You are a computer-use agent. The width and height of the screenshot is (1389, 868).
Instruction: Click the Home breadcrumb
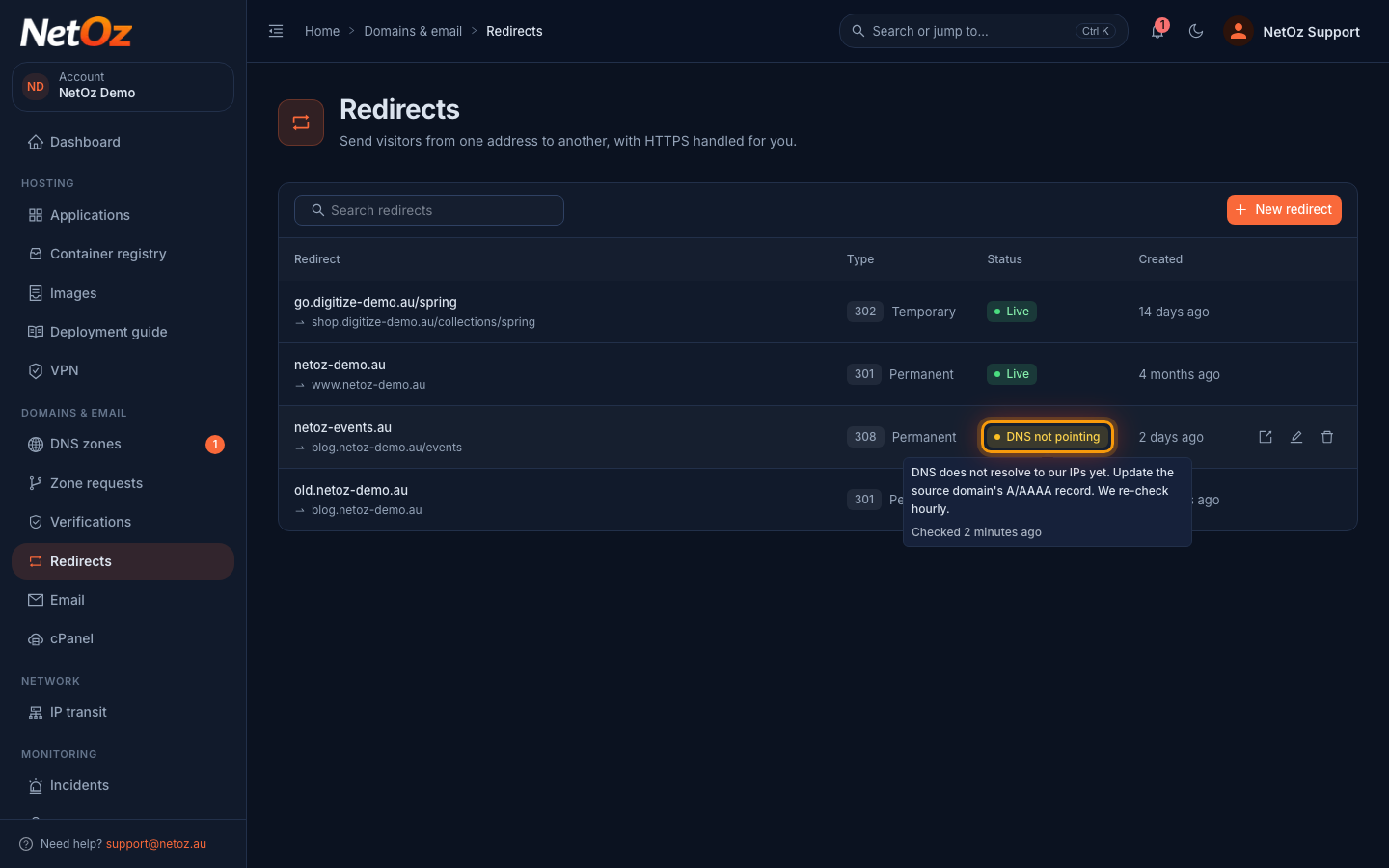(x=322, y=31)
